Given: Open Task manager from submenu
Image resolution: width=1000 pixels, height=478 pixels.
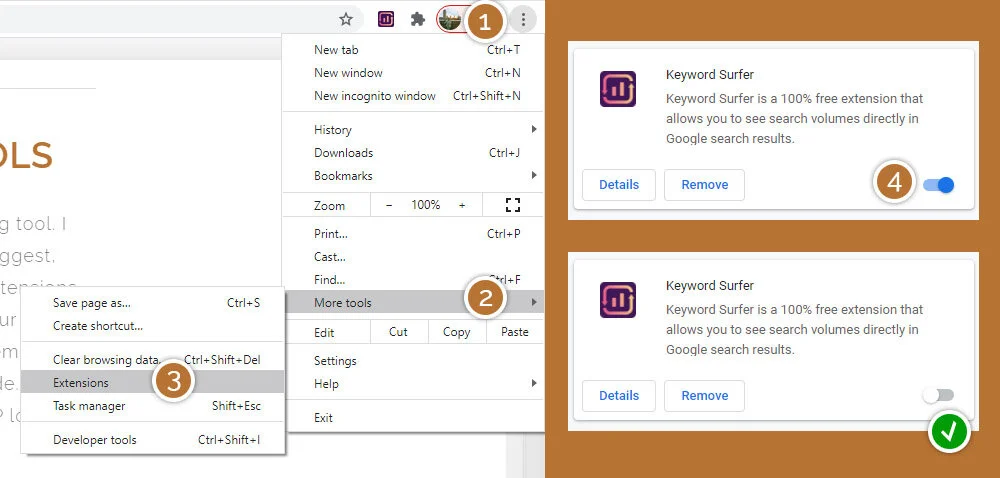Looking at the screenshot, I should coord(153,405).
